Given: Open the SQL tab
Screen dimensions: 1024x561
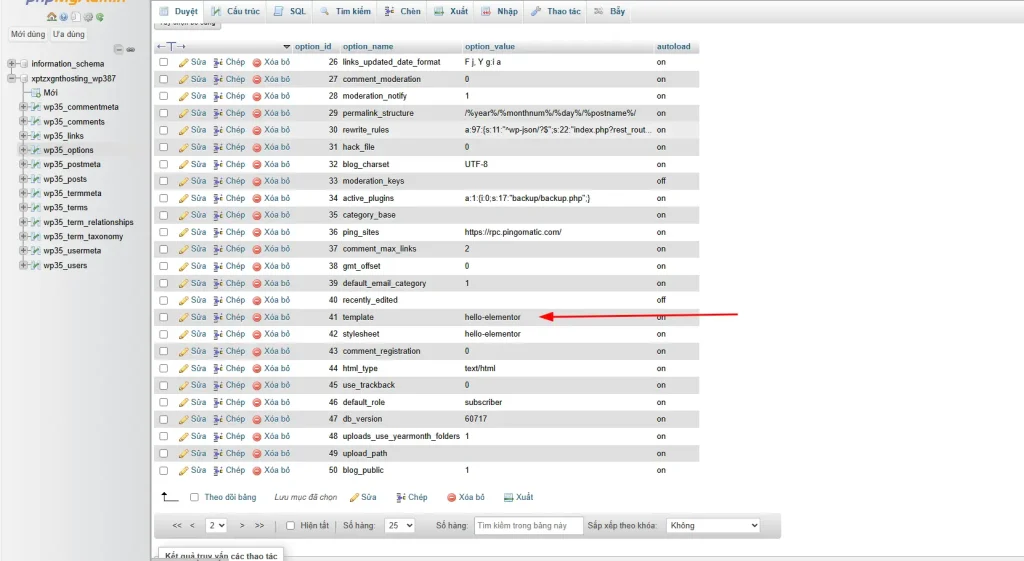Looking at the screenshot, I should [290, 12].
